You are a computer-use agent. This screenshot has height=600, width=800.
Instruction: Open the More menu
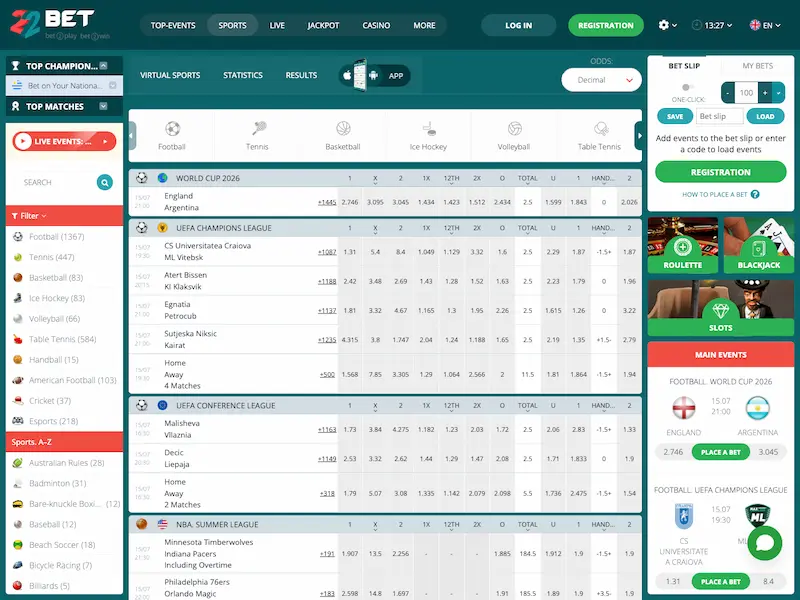tap(424, 25)
